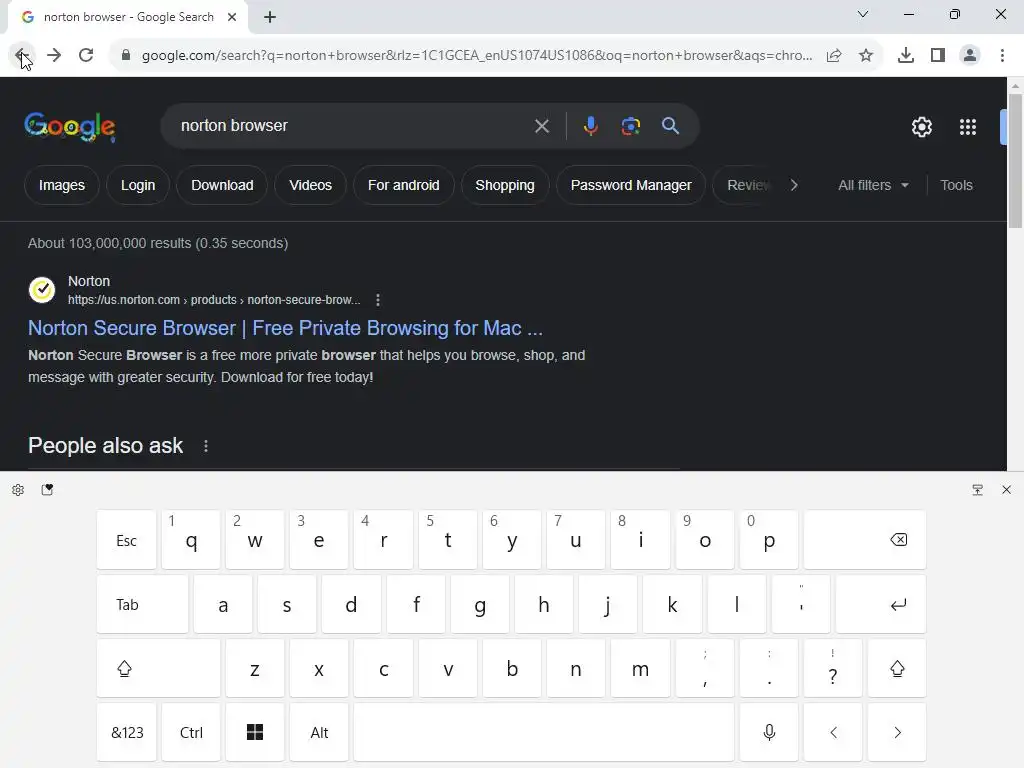Undock the touch keyboard
The image size is (1024, 768).
coord(977,490)
